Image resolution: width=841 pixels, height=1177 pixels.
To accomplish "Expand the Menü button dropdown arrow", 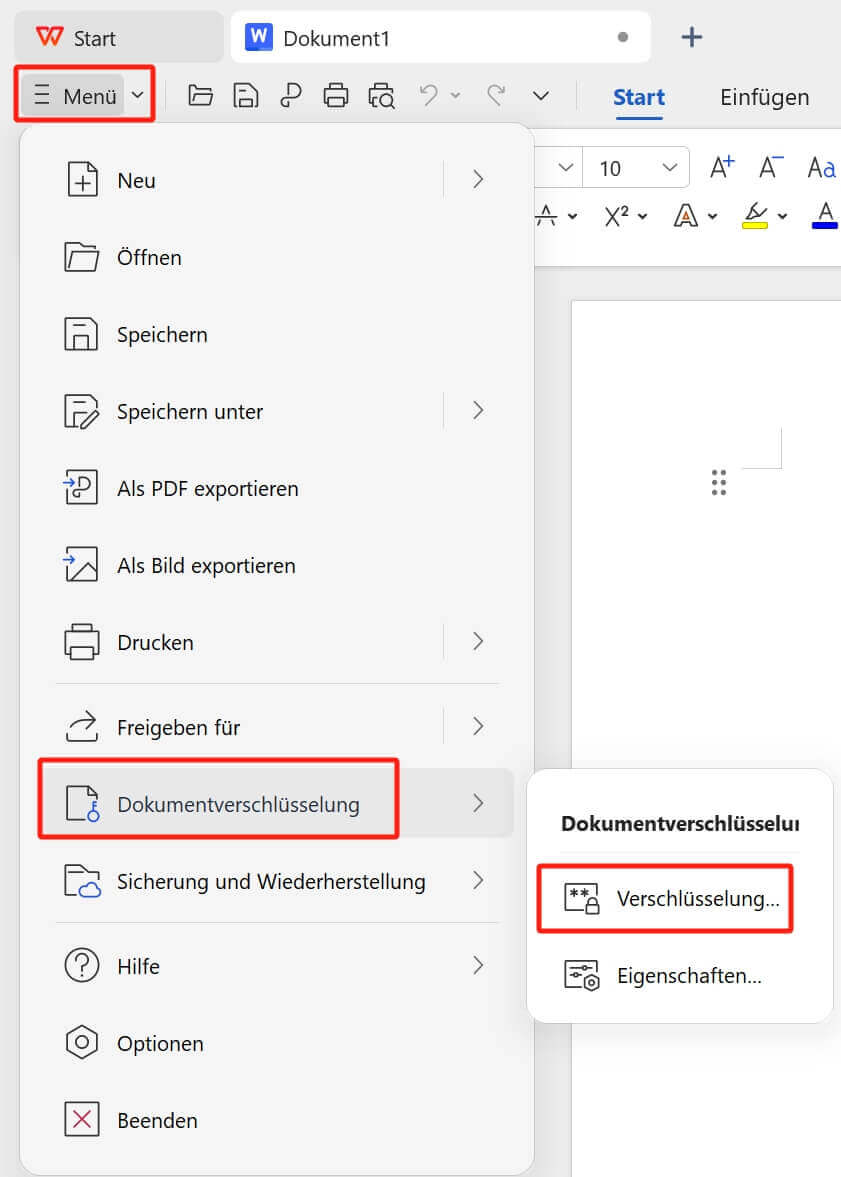I will click(x=135, y=95).
